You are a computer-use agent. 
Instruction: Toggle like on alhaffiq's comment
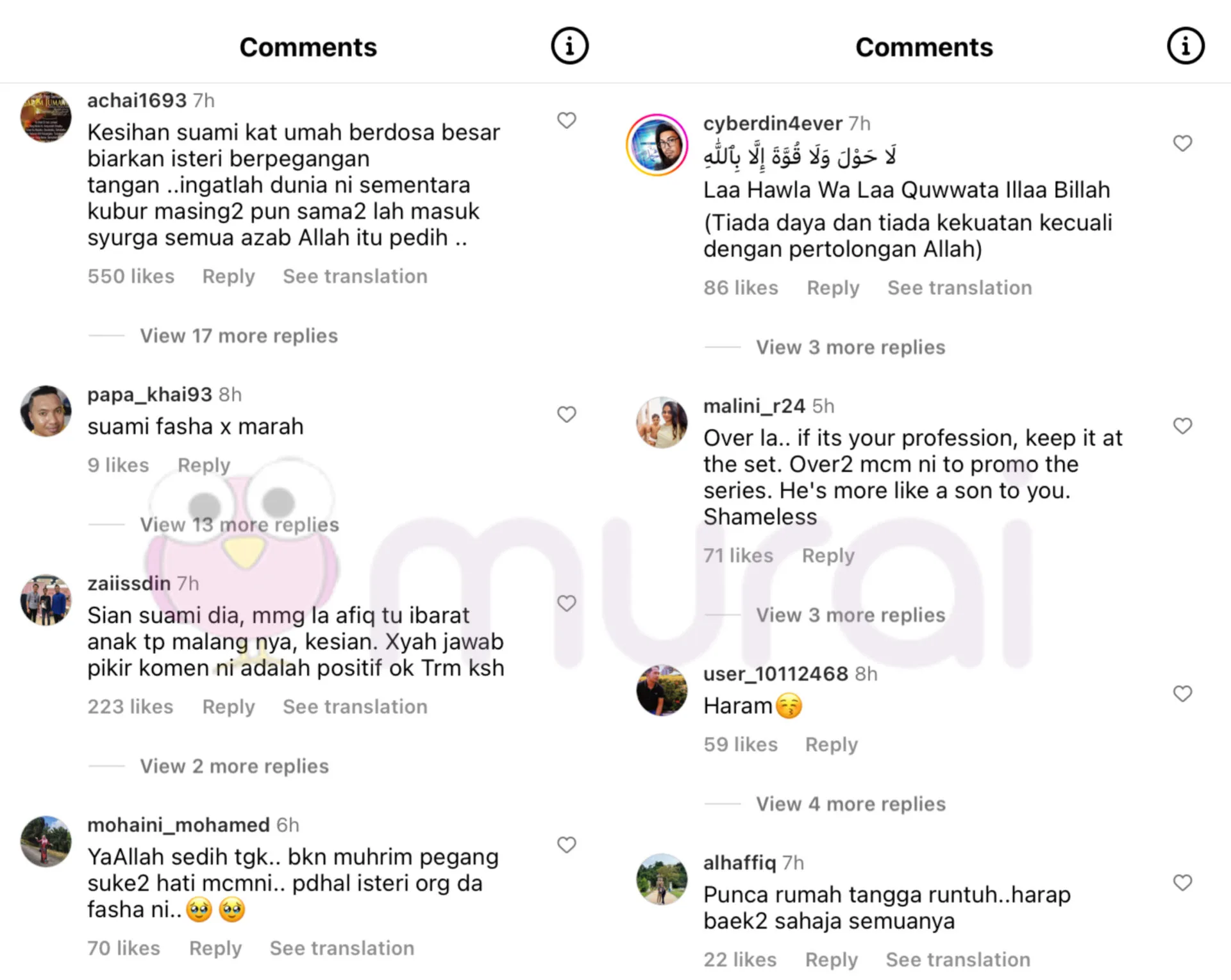[1182, 883]
